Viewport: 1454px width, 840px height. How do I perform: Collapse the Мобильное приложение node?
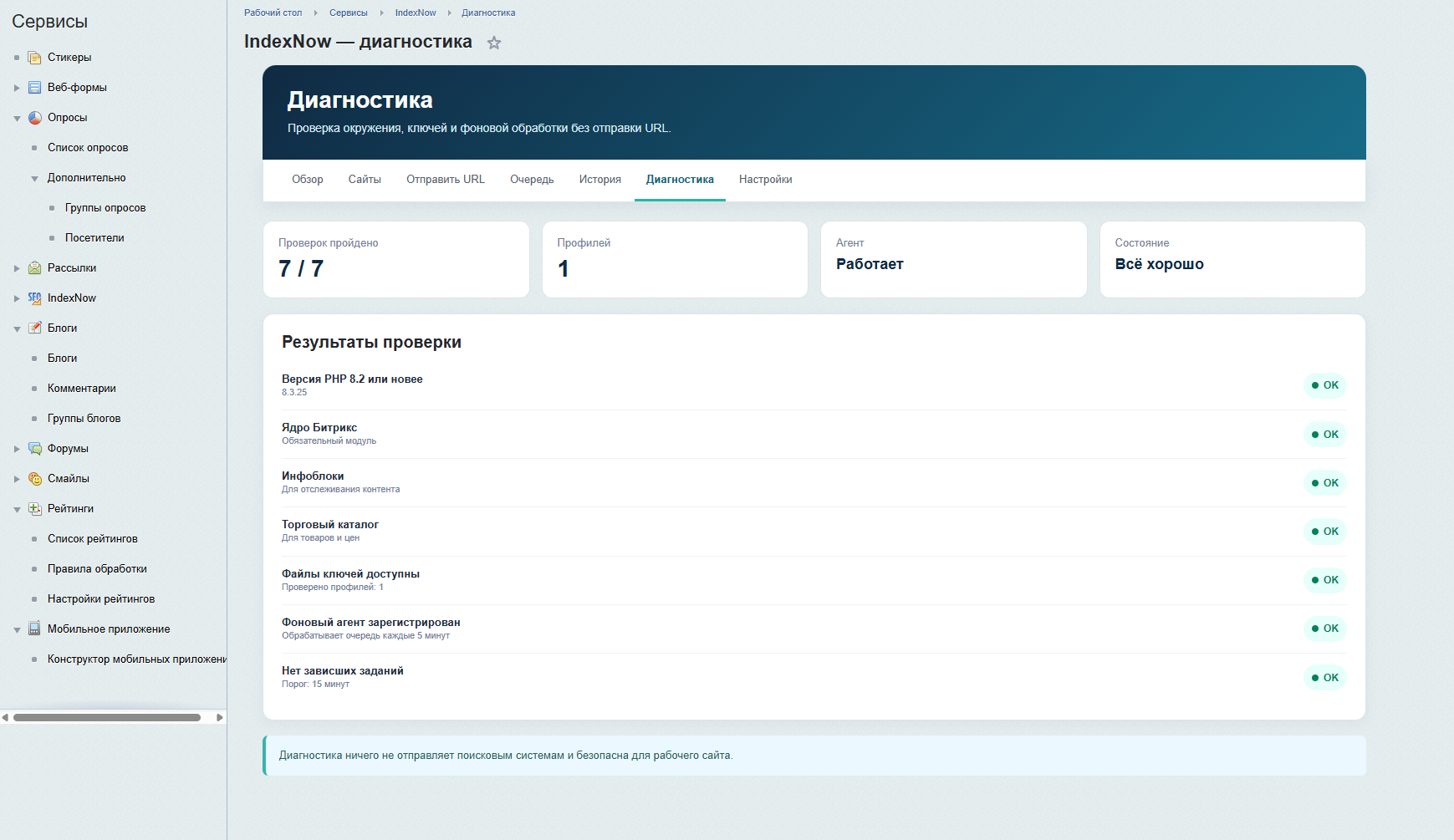point(17,630)
